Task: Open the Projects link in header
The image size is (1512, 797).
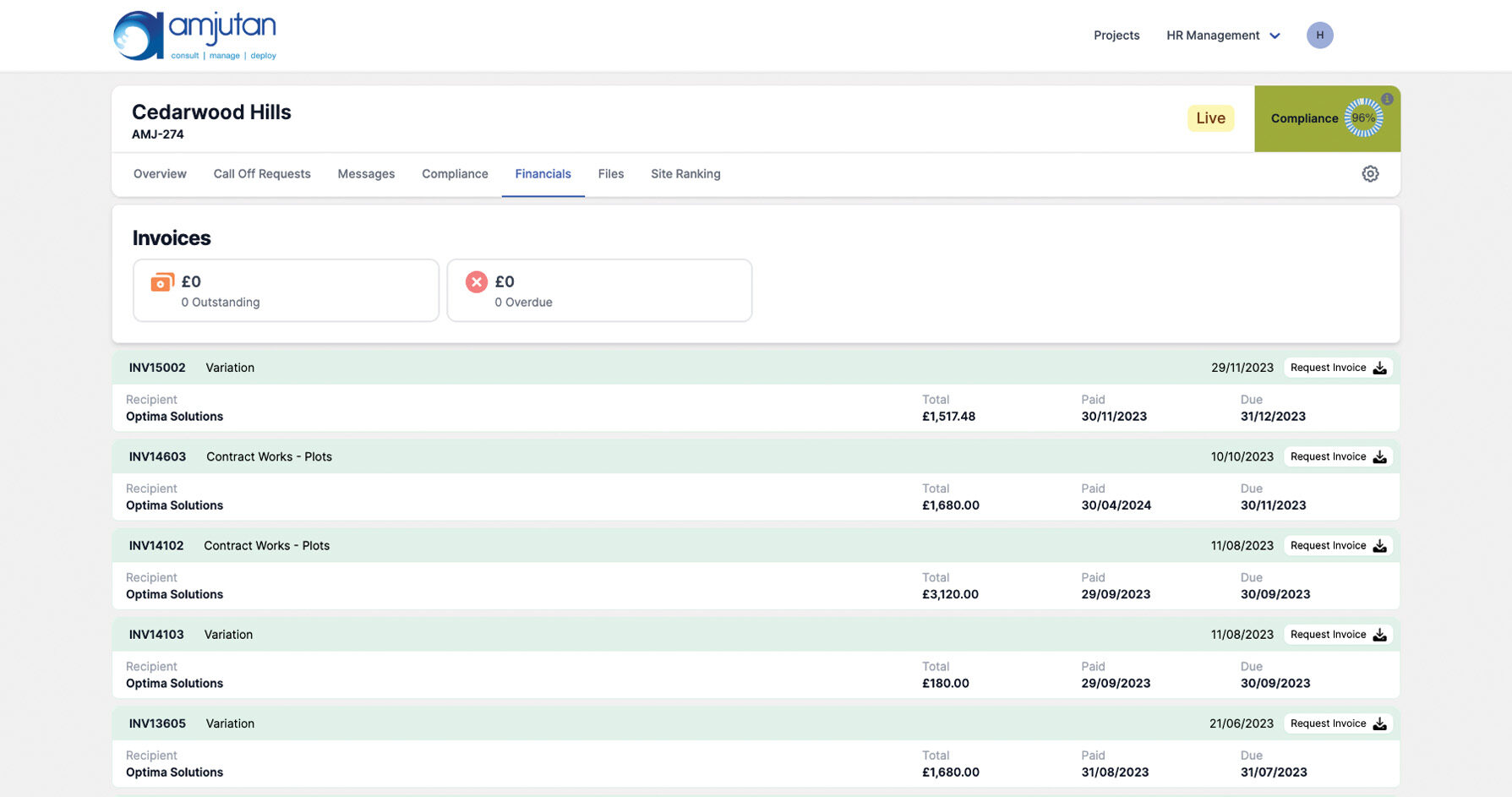Action: (x=1116, y=35)
